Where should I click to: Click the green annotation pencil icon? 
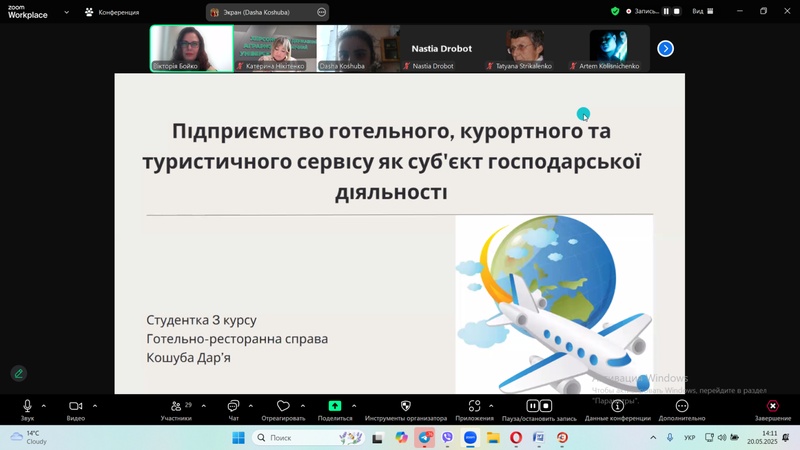pos(18,373)
